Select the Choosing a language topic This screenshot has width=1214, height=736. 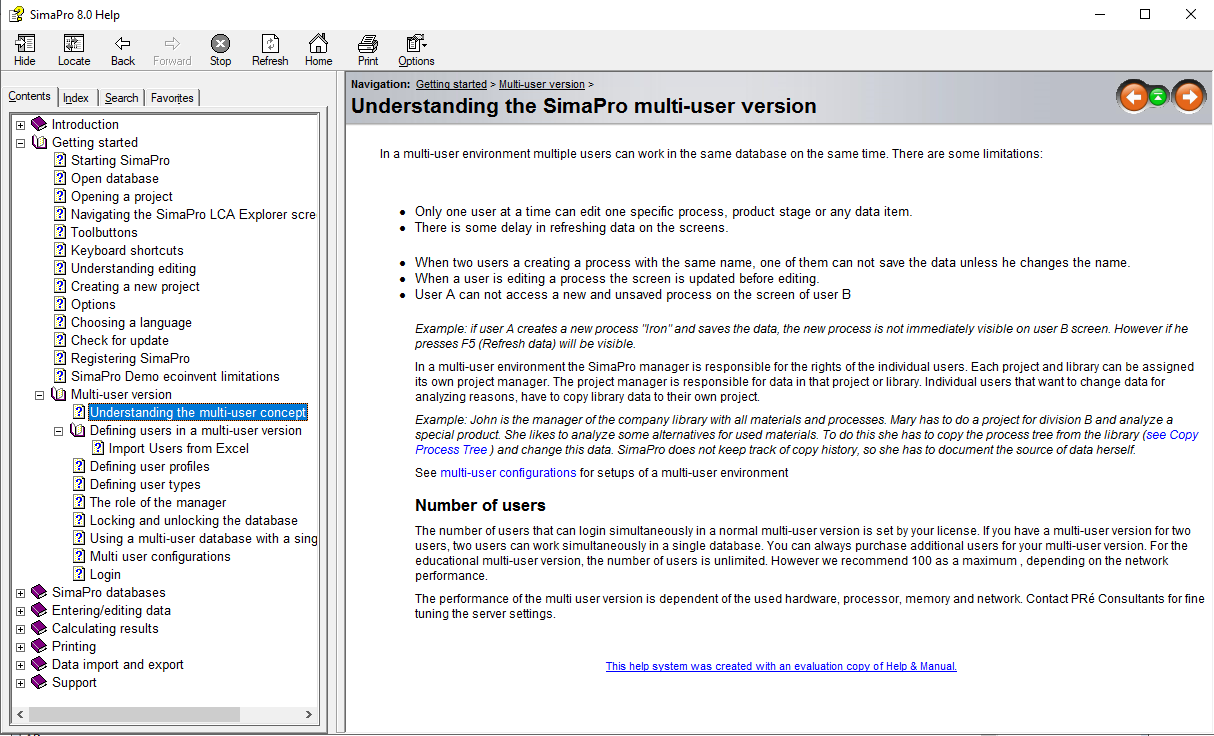pos(131,323)
